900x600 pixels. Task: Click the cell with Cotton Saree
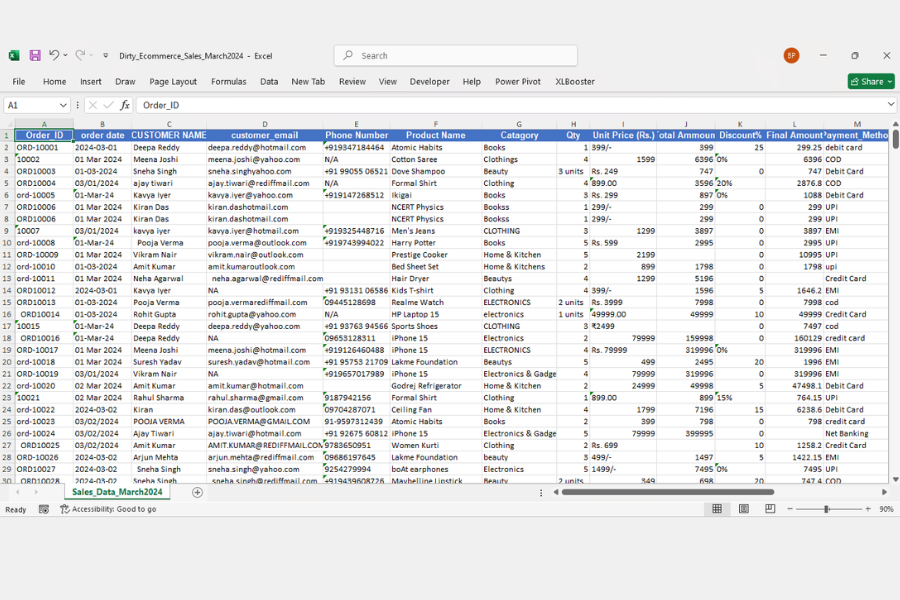click(x=436, y=160)
